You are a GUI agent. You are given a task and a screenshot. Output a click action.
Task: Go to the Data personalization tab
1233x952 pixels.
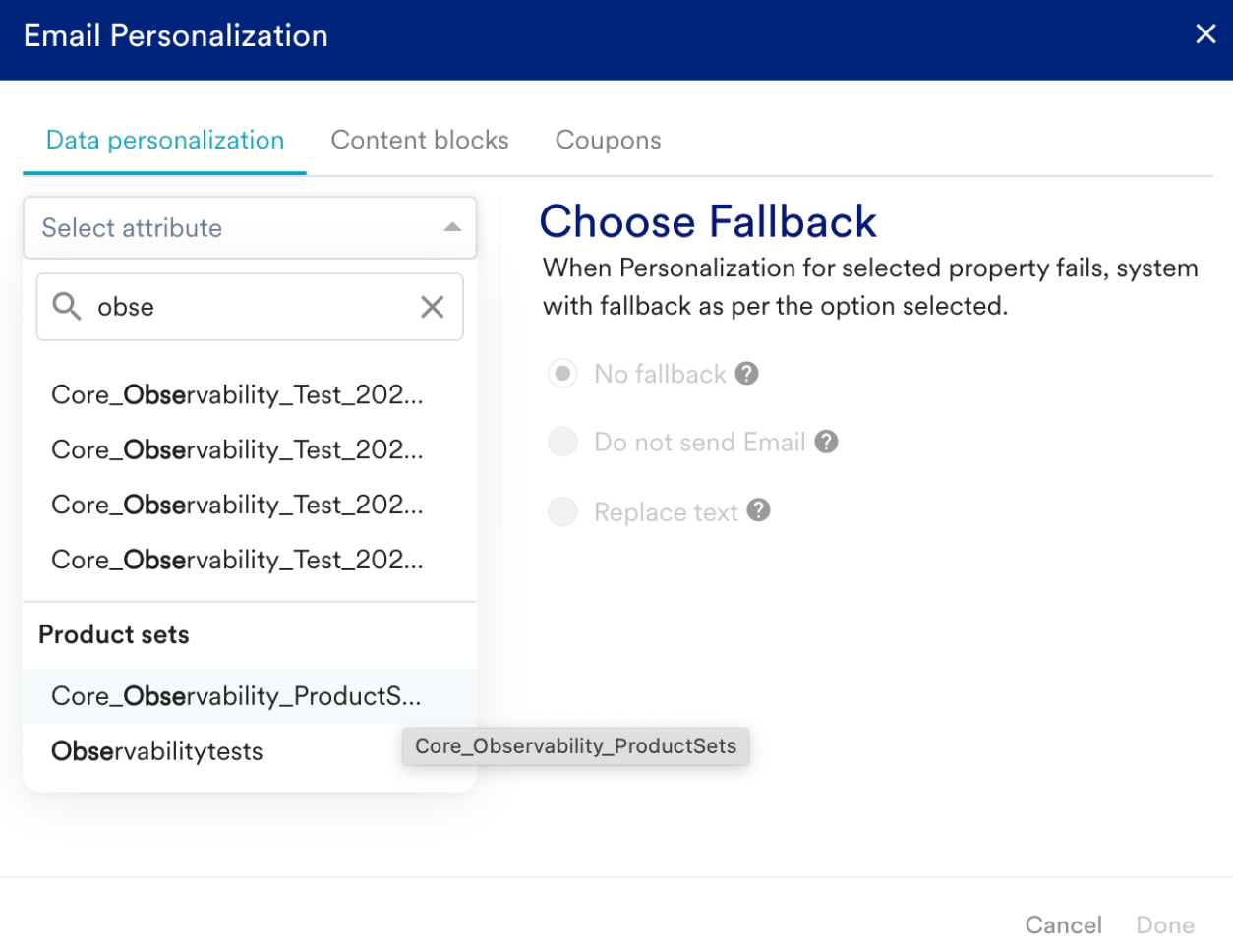coord(165,140)
